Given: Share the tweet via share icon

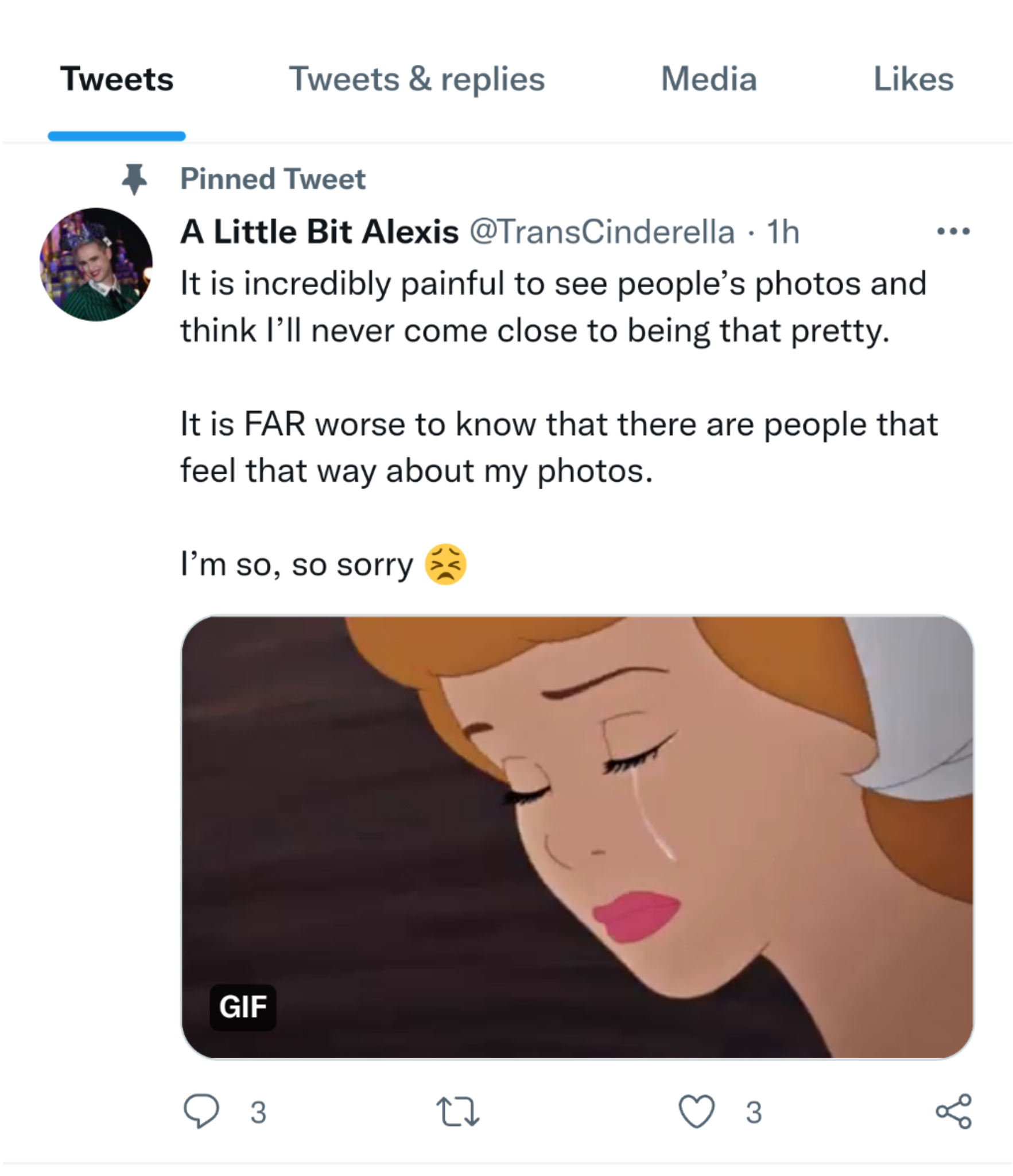Looking at the screenshot, I should [953, 1112].
